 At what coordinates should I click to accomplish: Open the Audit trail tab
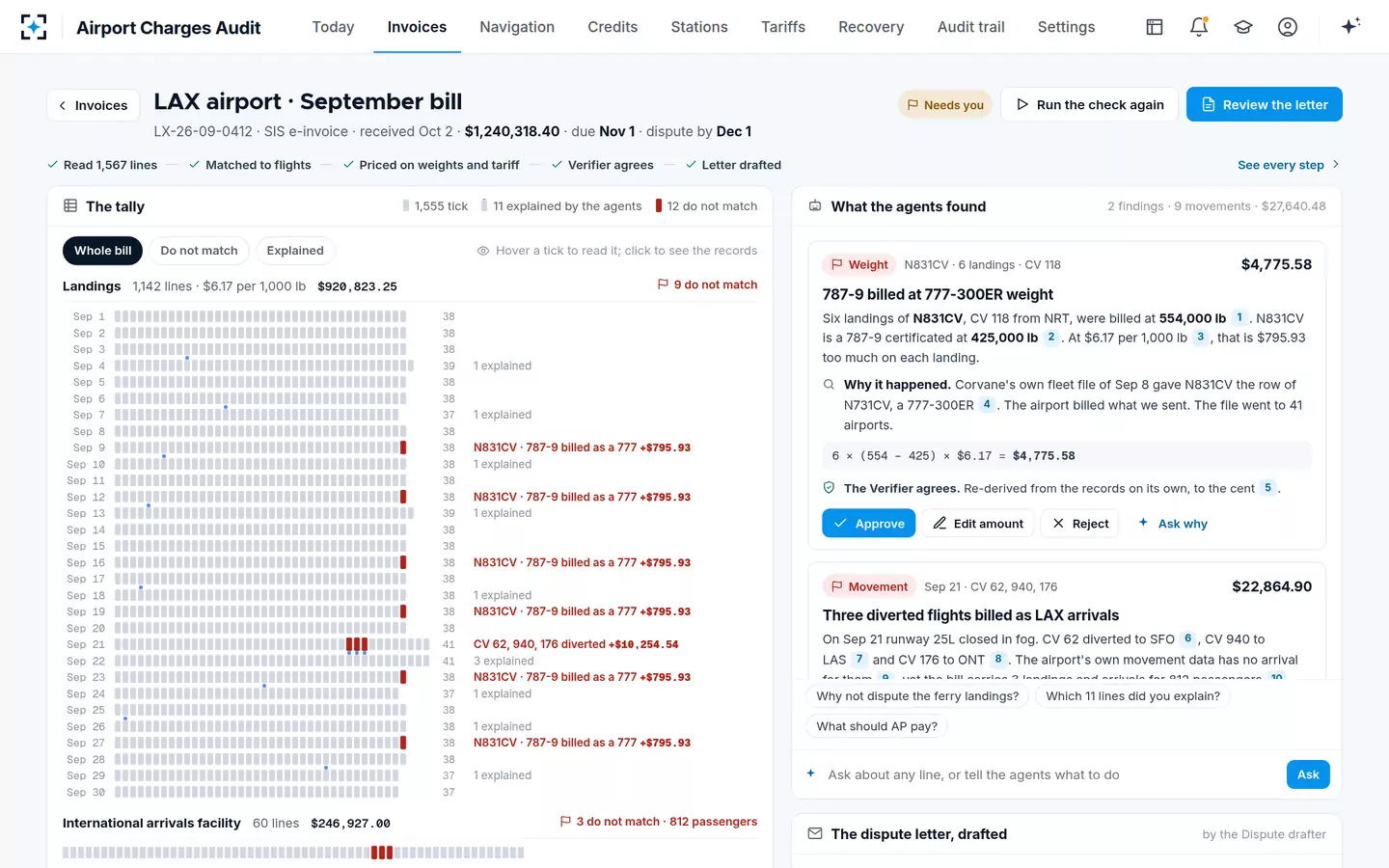(x=970, y=27)
